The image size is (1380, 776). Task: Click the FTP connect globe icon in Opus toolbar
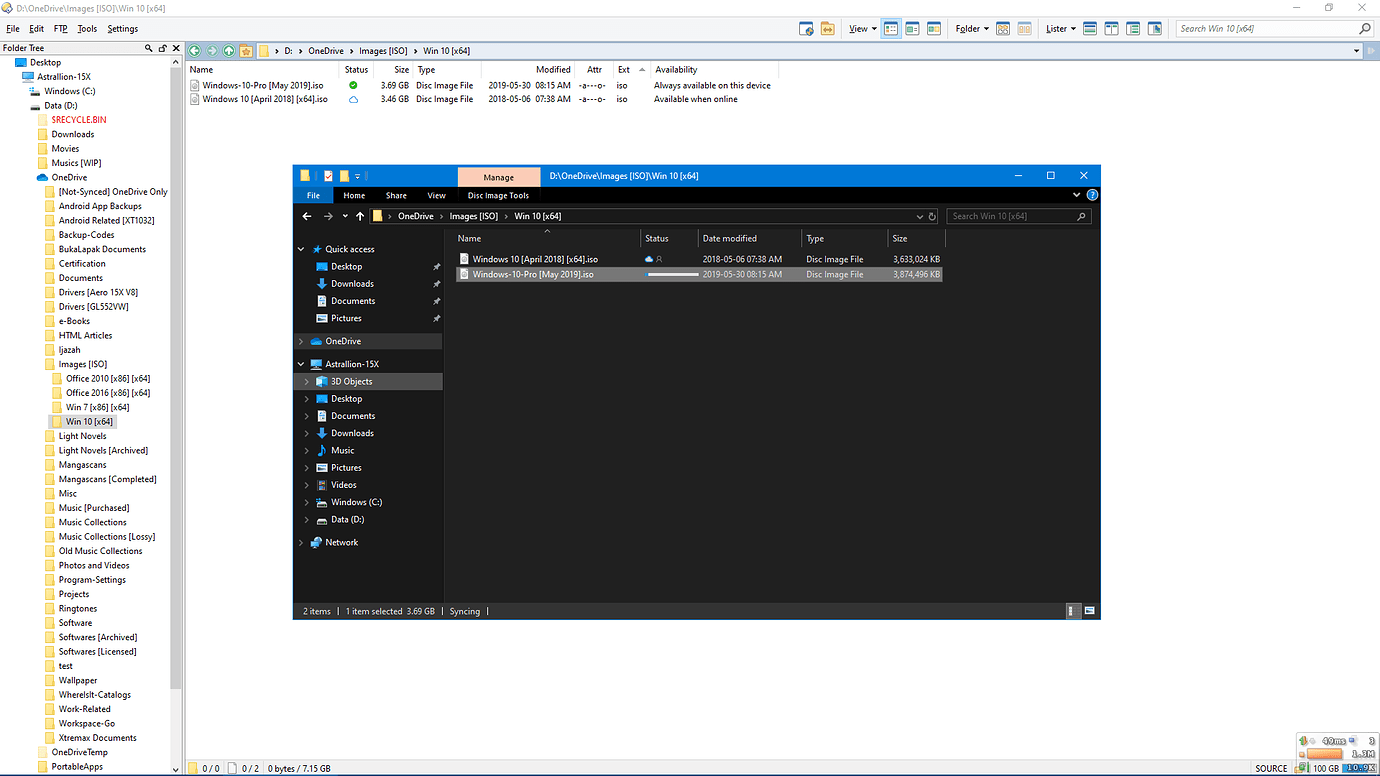(806, 29)
